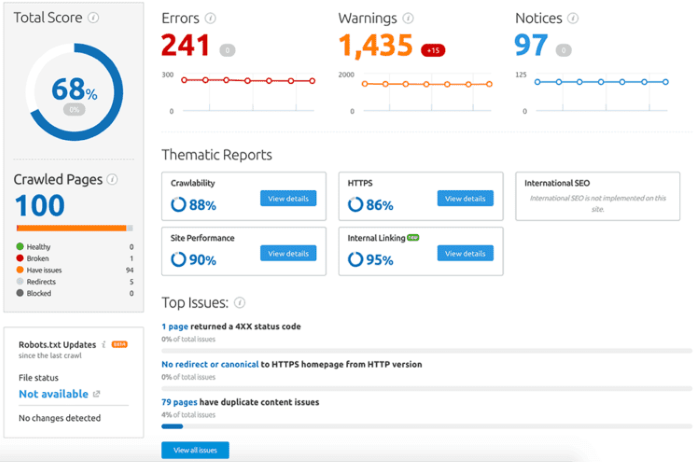The height and width of the screenshot is (462, 700).
Task: Click the 'Broken' legend label
Action: pos(38,258)
